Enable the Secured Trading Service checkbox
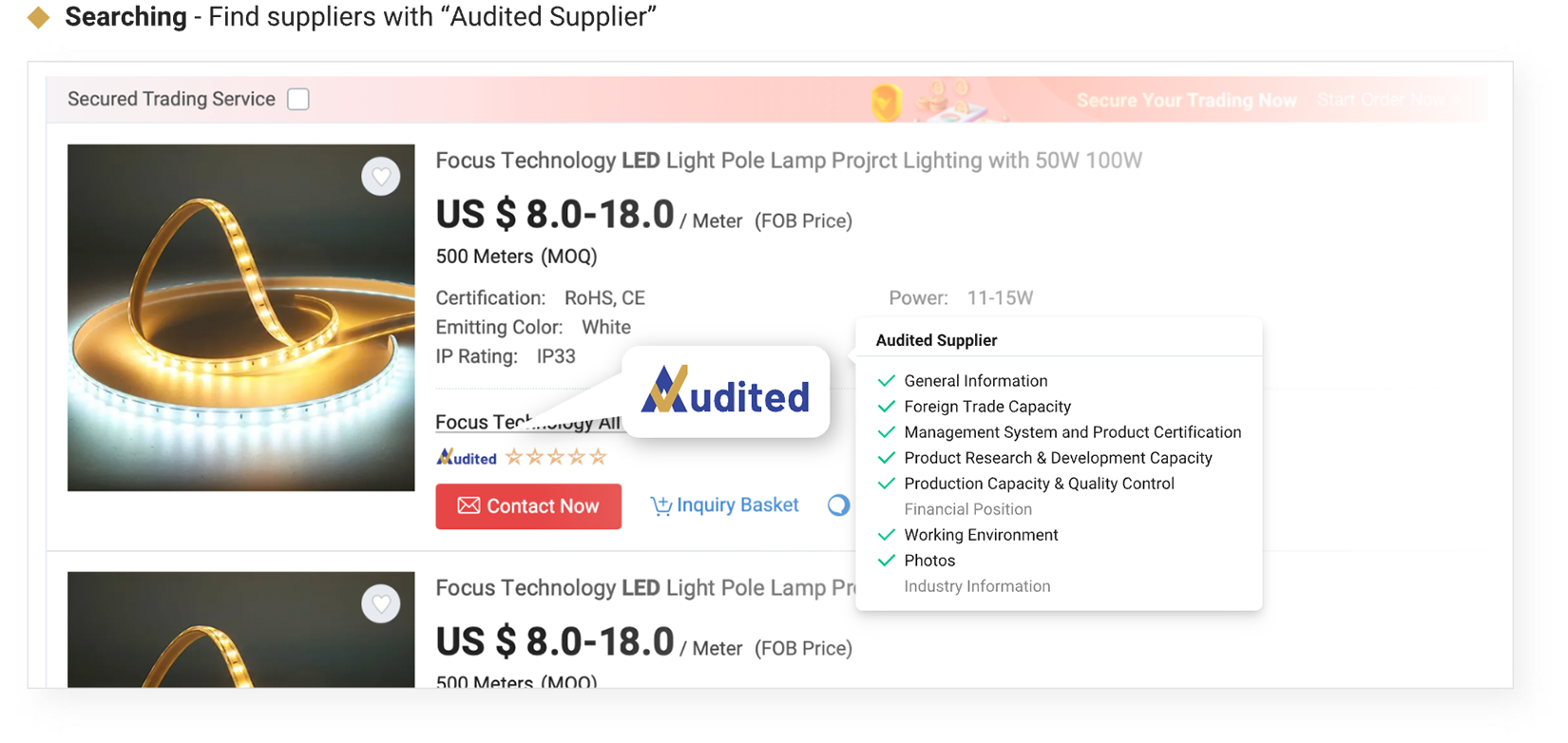 298,99
